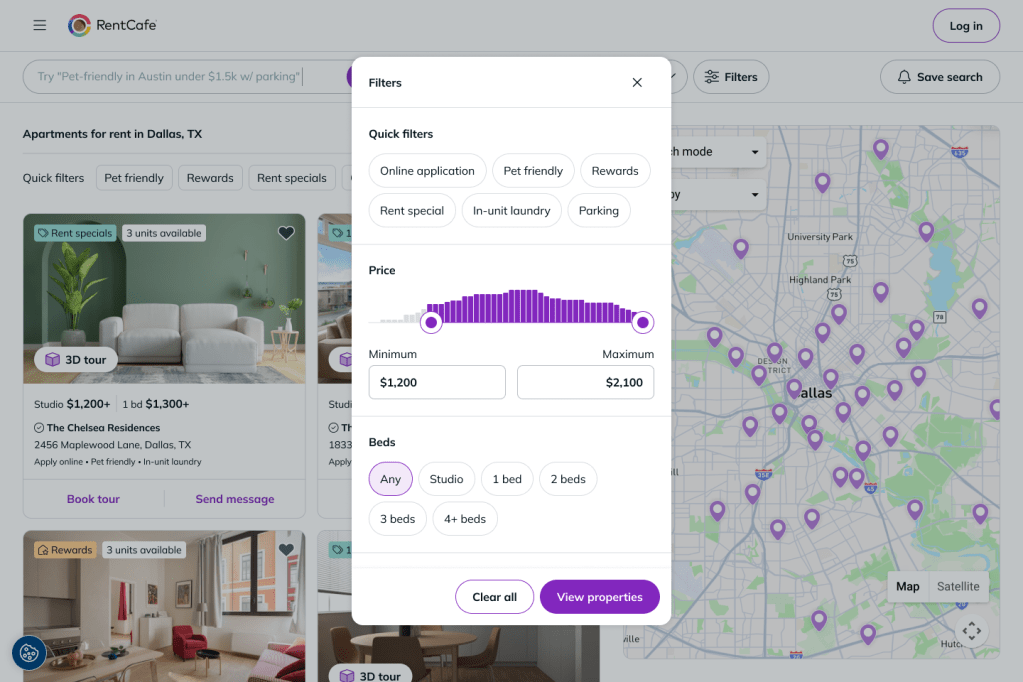The image size is (1023, 682).
Task: Select the 2 beds option
Action: click(x=568, y=479)
